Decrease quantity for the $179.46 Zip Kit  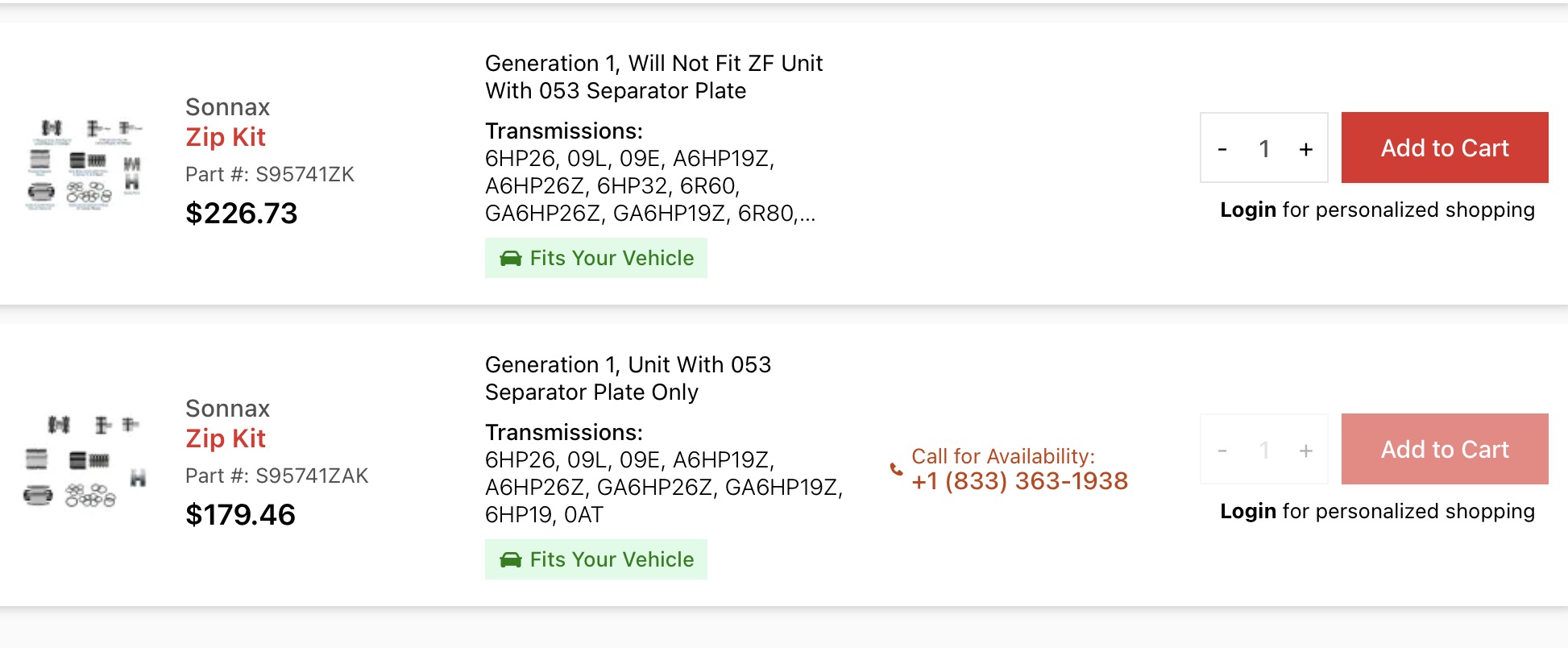1222,450
